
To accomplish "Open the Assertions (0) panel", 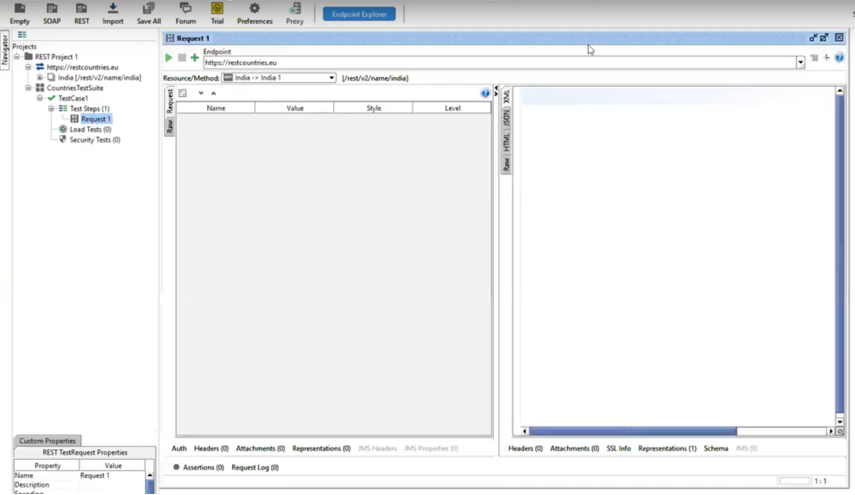I will point(203,467).
